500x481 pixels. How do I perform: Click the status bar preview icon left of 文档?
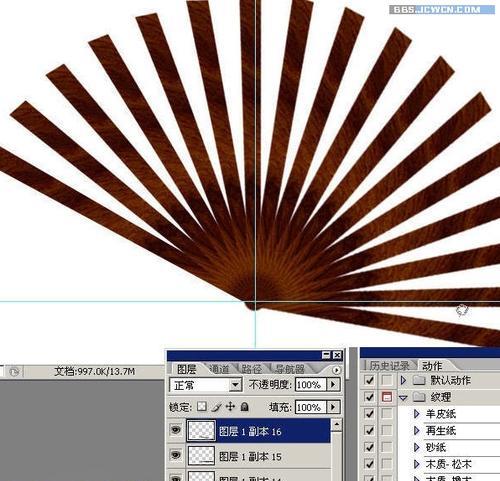click(14, 371)
